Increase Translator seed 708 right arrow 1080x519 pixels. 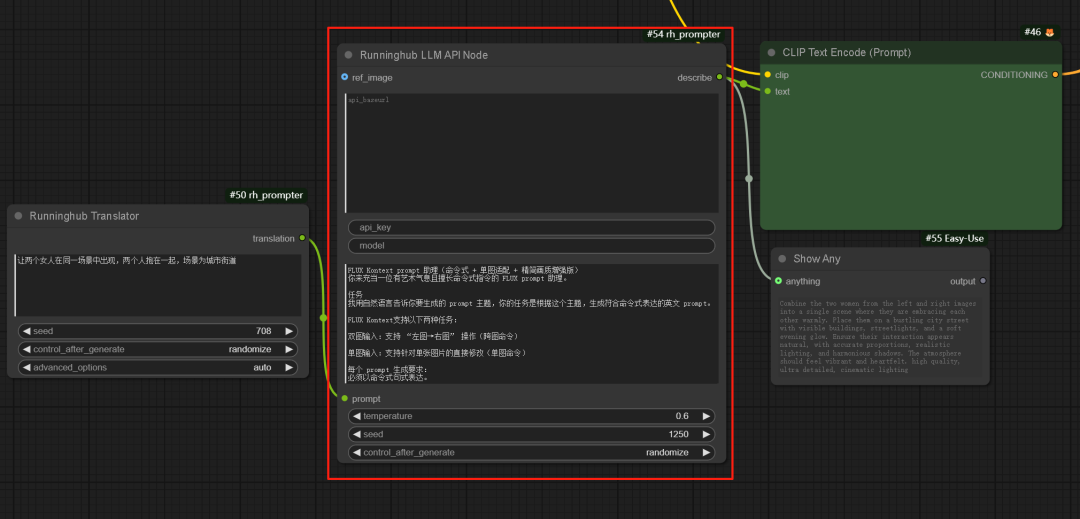pos(289,331)
